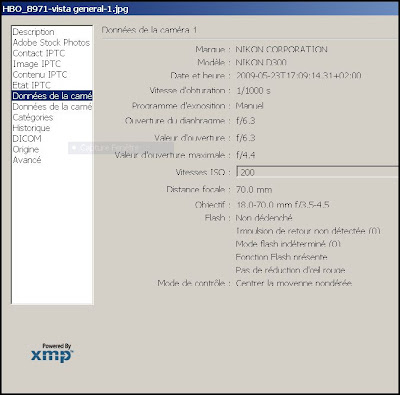This screenshot has width=400, height=395.
Task: Click the f/4.4 maximum aperture value
Action: pos(245,155)
